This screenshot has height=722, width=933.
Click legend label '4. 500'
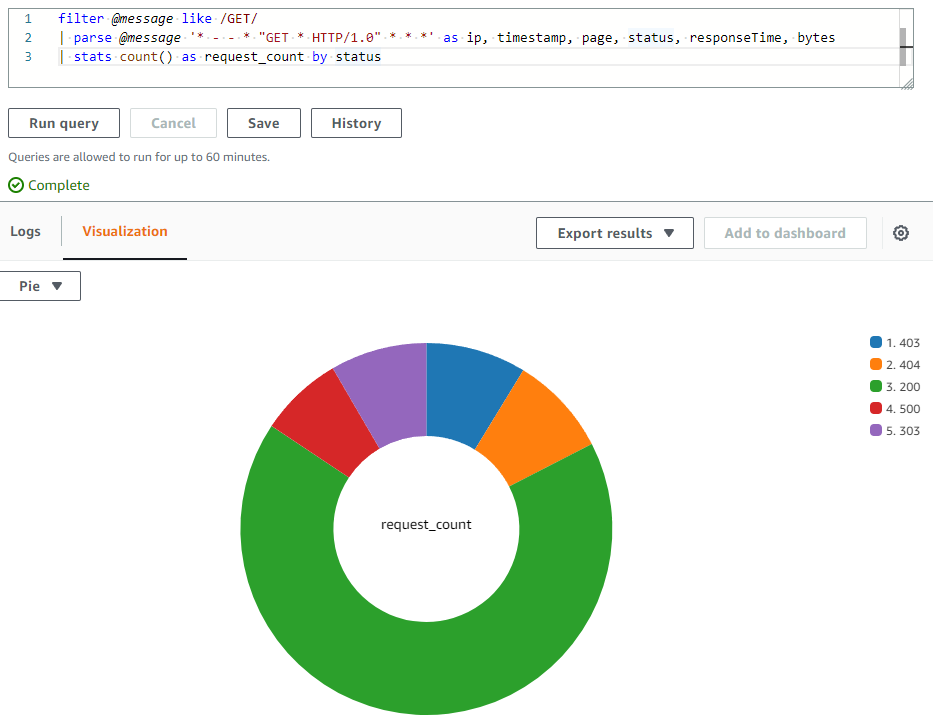click(x=903, y=409)
